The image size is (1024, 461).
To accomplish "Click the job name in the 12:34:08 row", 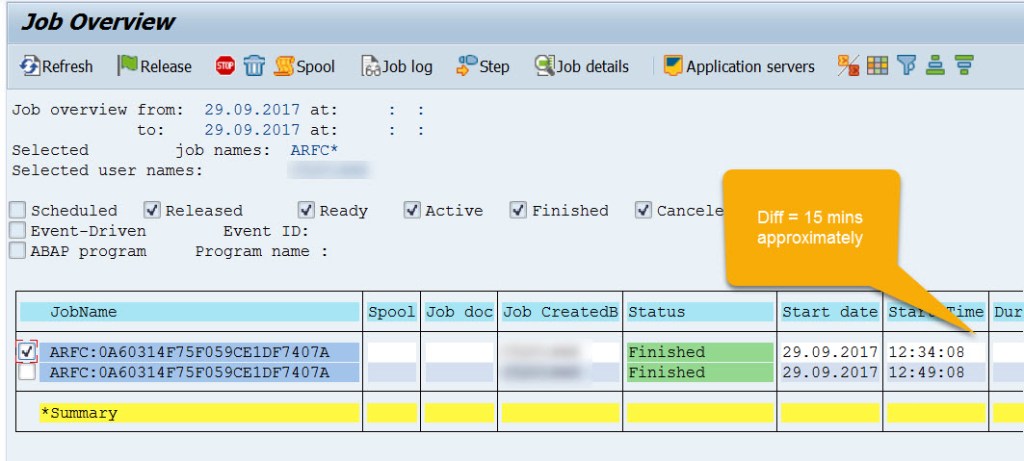I will coord(199,353).
